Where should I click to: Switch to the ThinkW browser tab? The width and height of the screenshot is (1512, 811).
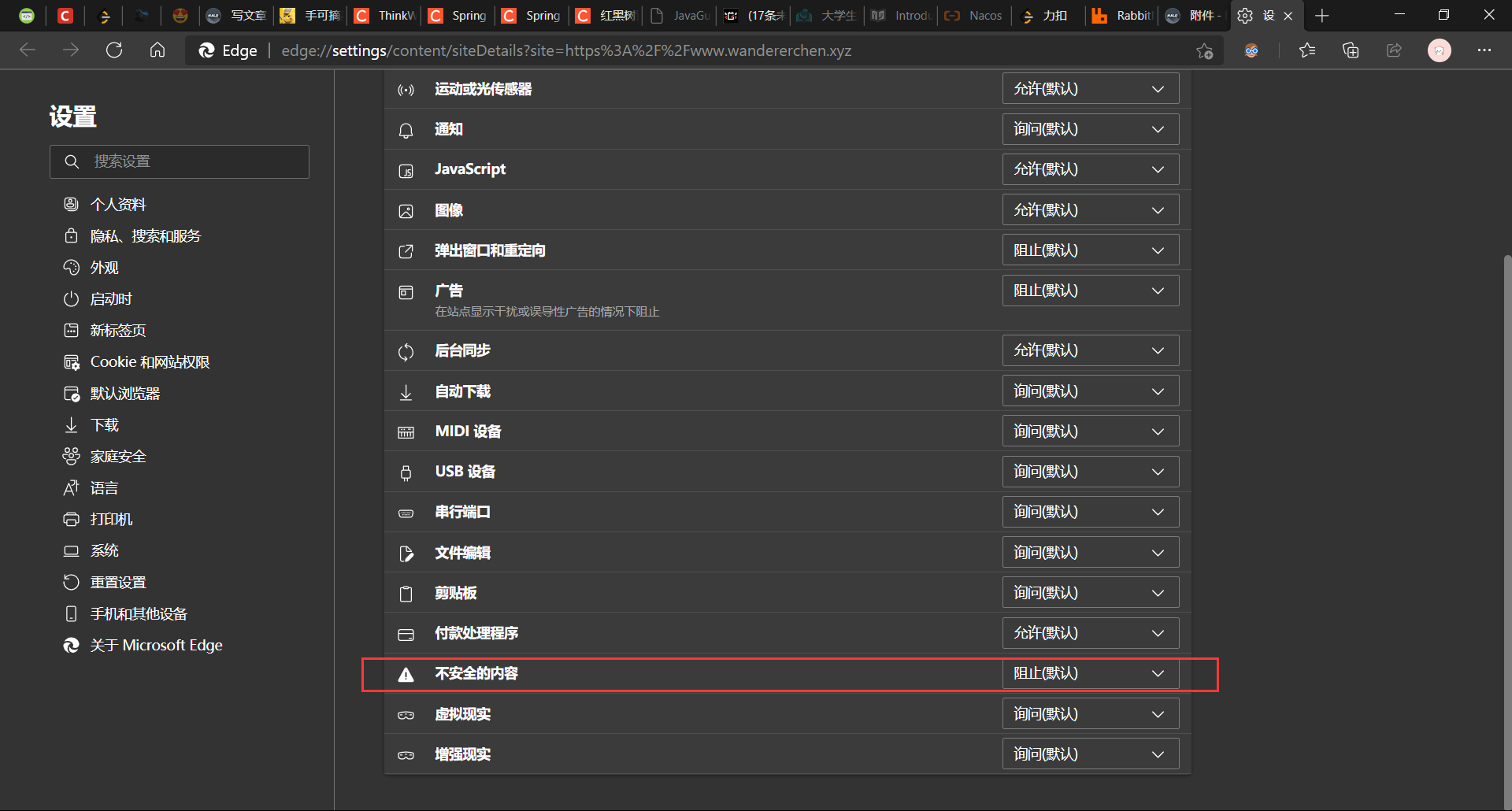click(x=385, y=16)
